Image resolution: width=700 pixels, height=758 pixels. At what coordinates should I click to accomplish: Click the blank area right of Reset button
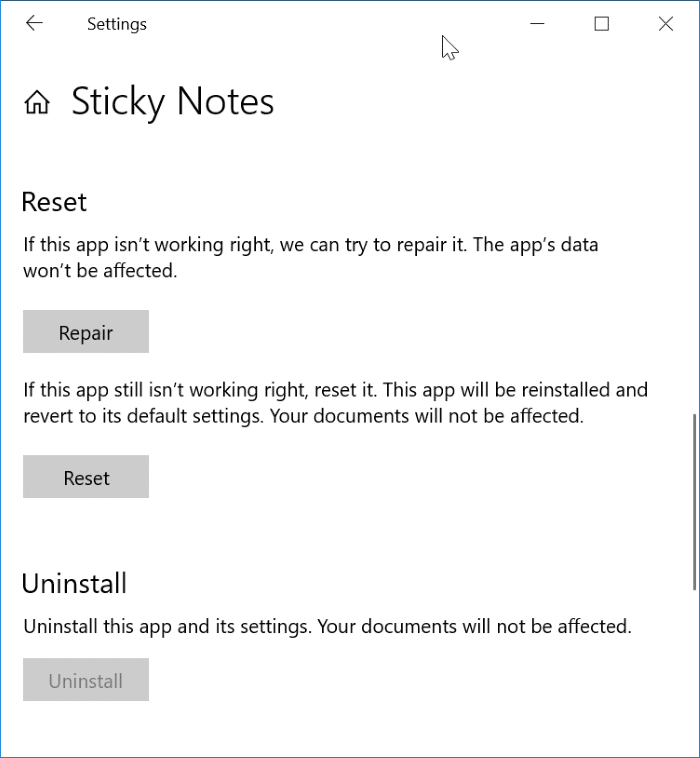(x=400, y=477)
